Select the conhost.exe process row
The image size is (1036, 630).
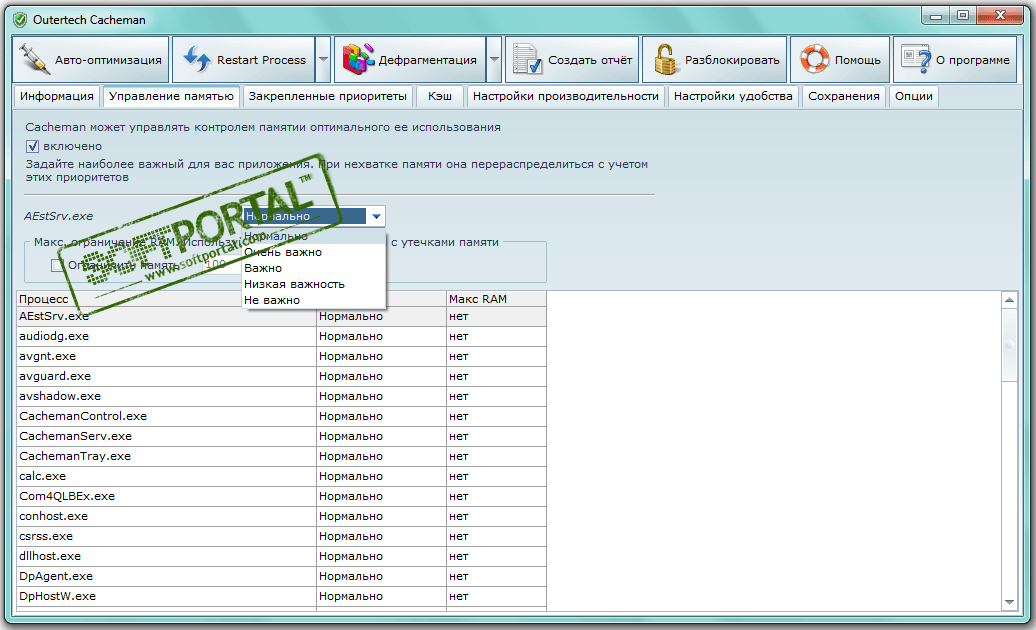pos(281,516)
